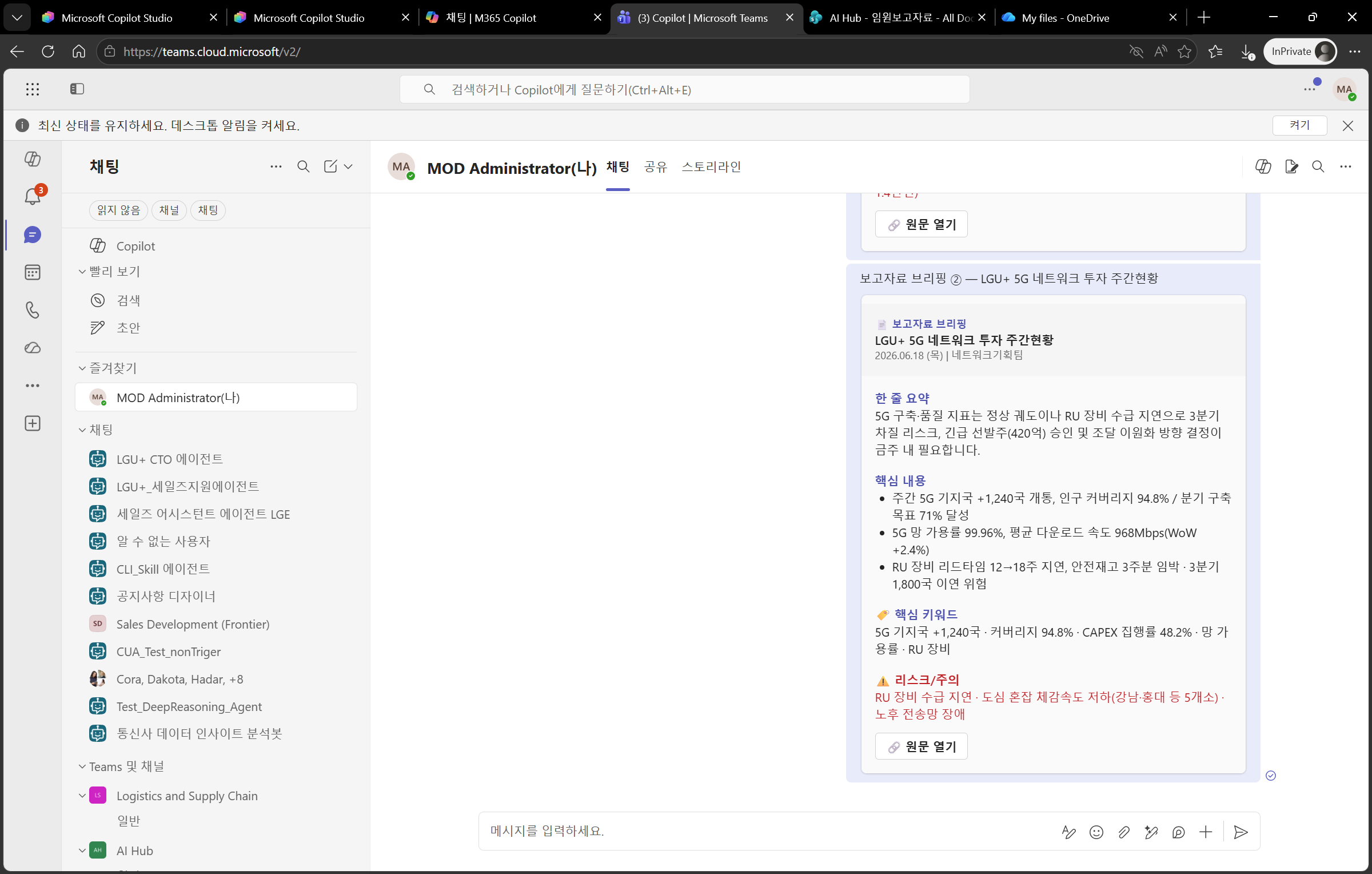Viewport: 1372px width, 874px height.
Task: Open the new chat dropdown arrow
Action: (348, 166)
